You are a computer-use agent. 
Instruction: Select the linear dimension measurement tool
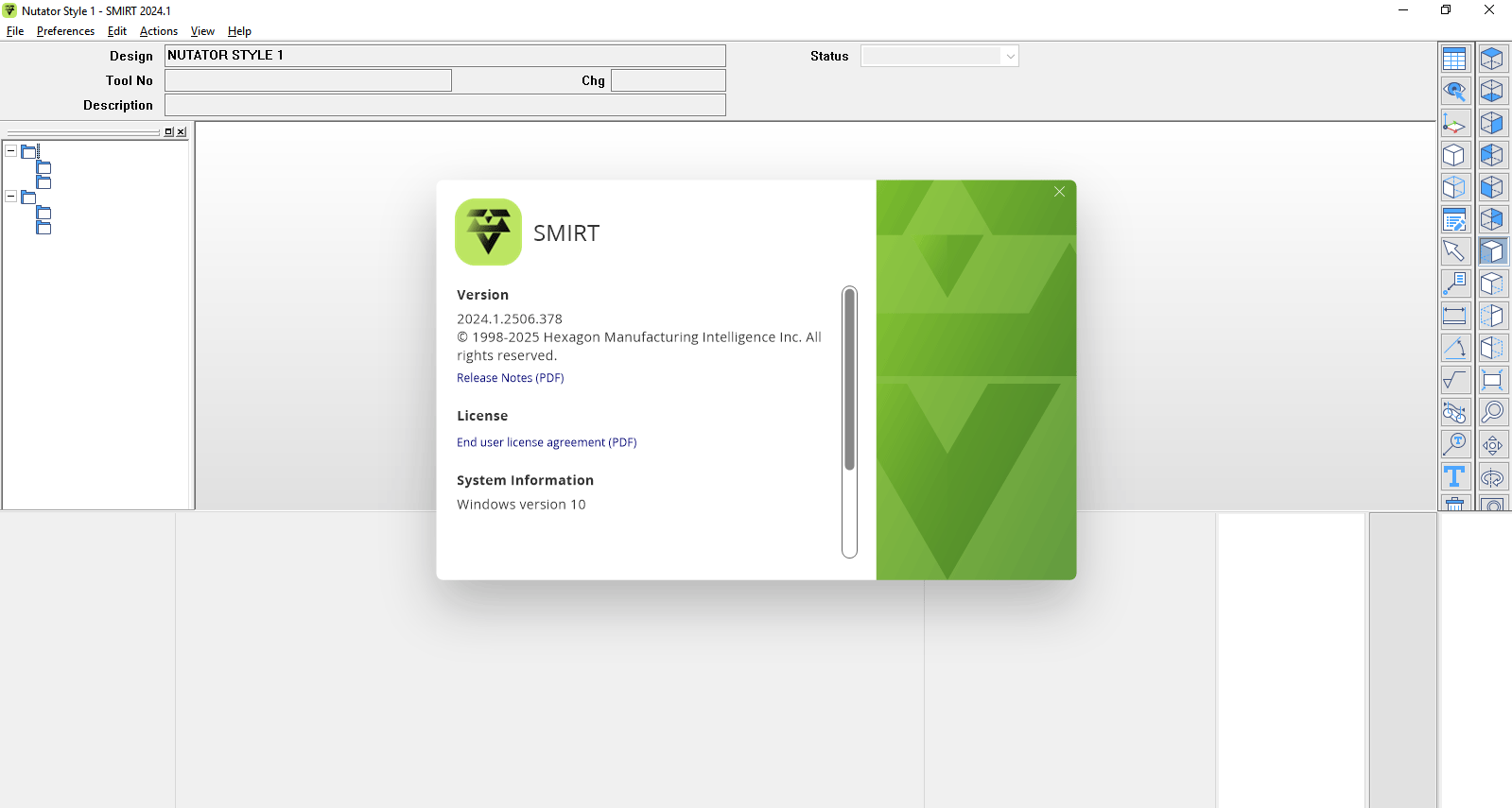(1454, 317)
